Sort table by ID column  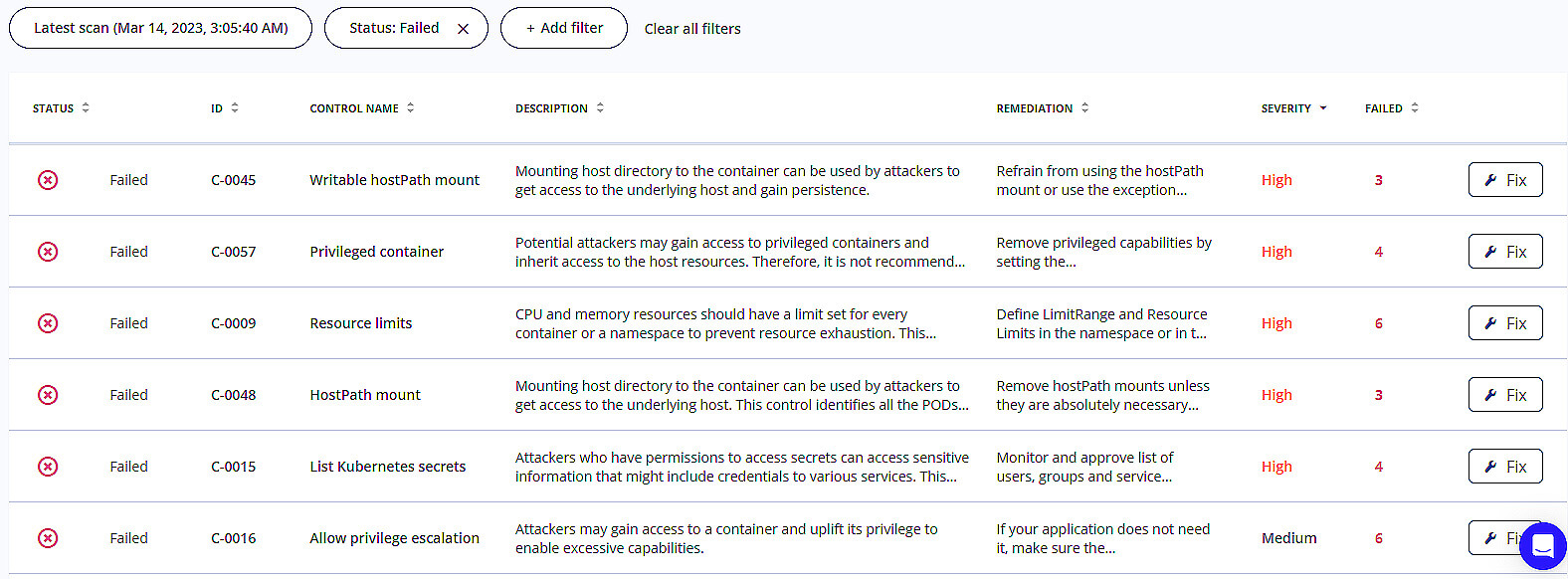pyautogui.click(x=225, y=108)
